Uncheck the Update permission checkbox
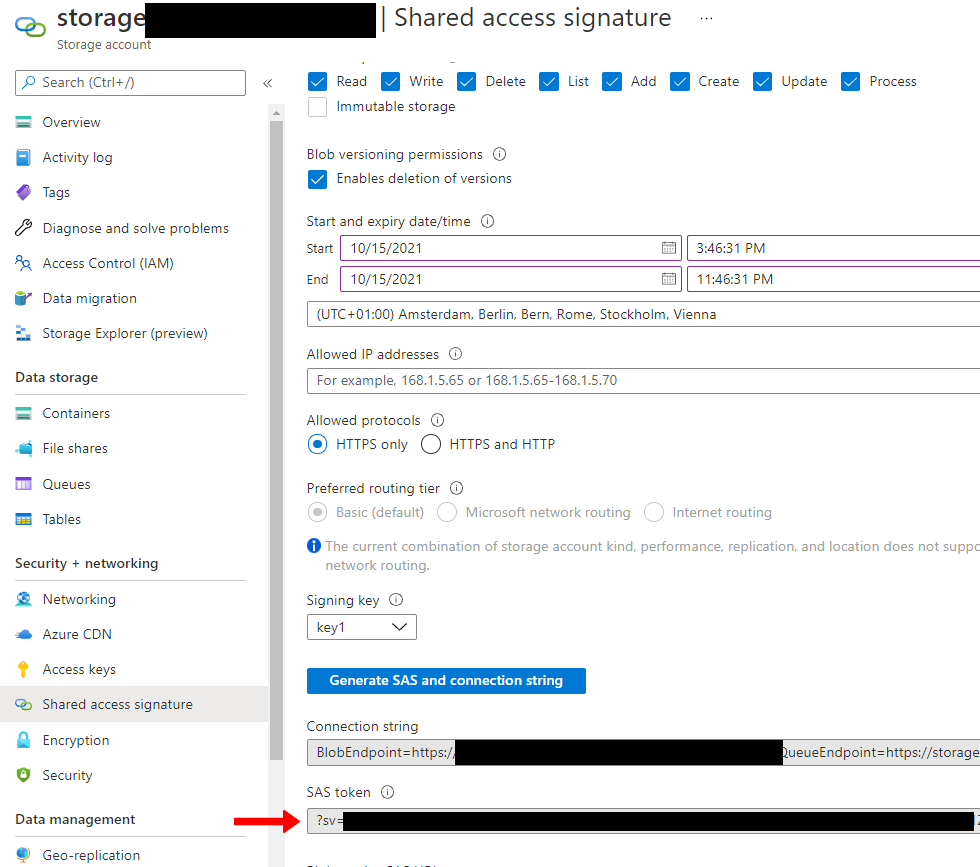Viewport: 980px width, 867px height. (762, 81)
